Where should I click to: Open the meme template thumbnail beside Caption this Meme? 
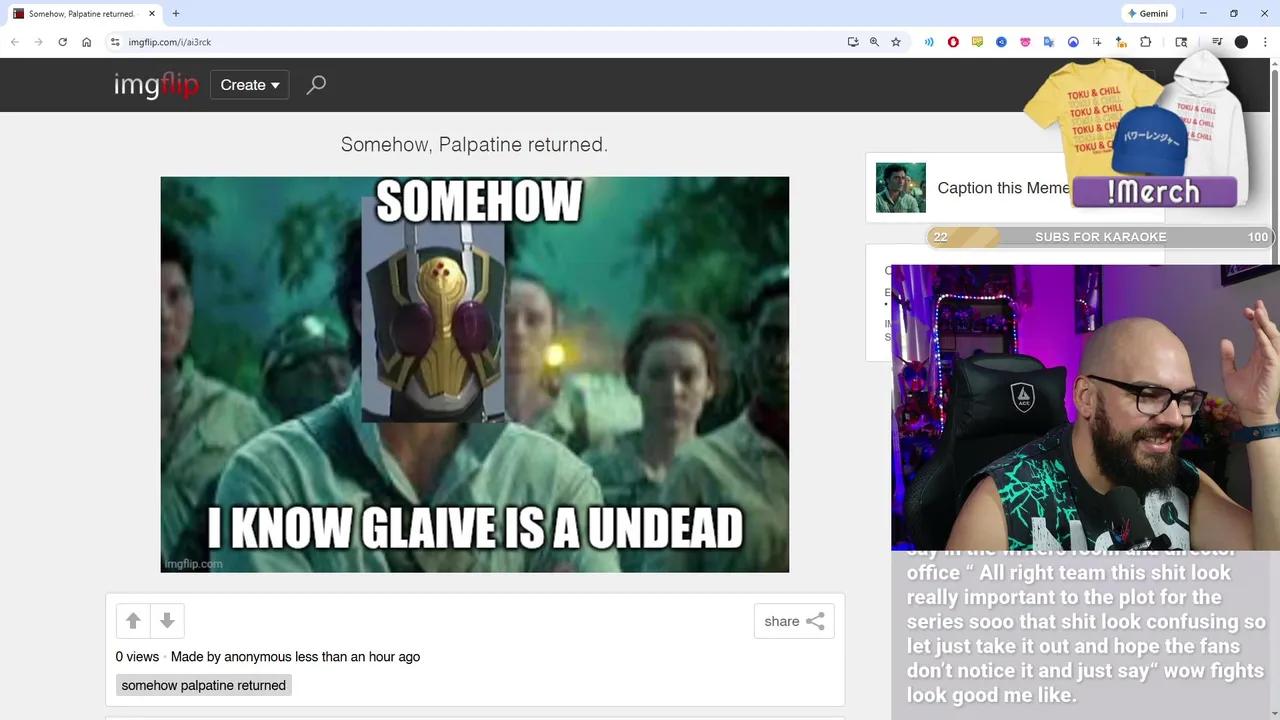coord(901,188)
